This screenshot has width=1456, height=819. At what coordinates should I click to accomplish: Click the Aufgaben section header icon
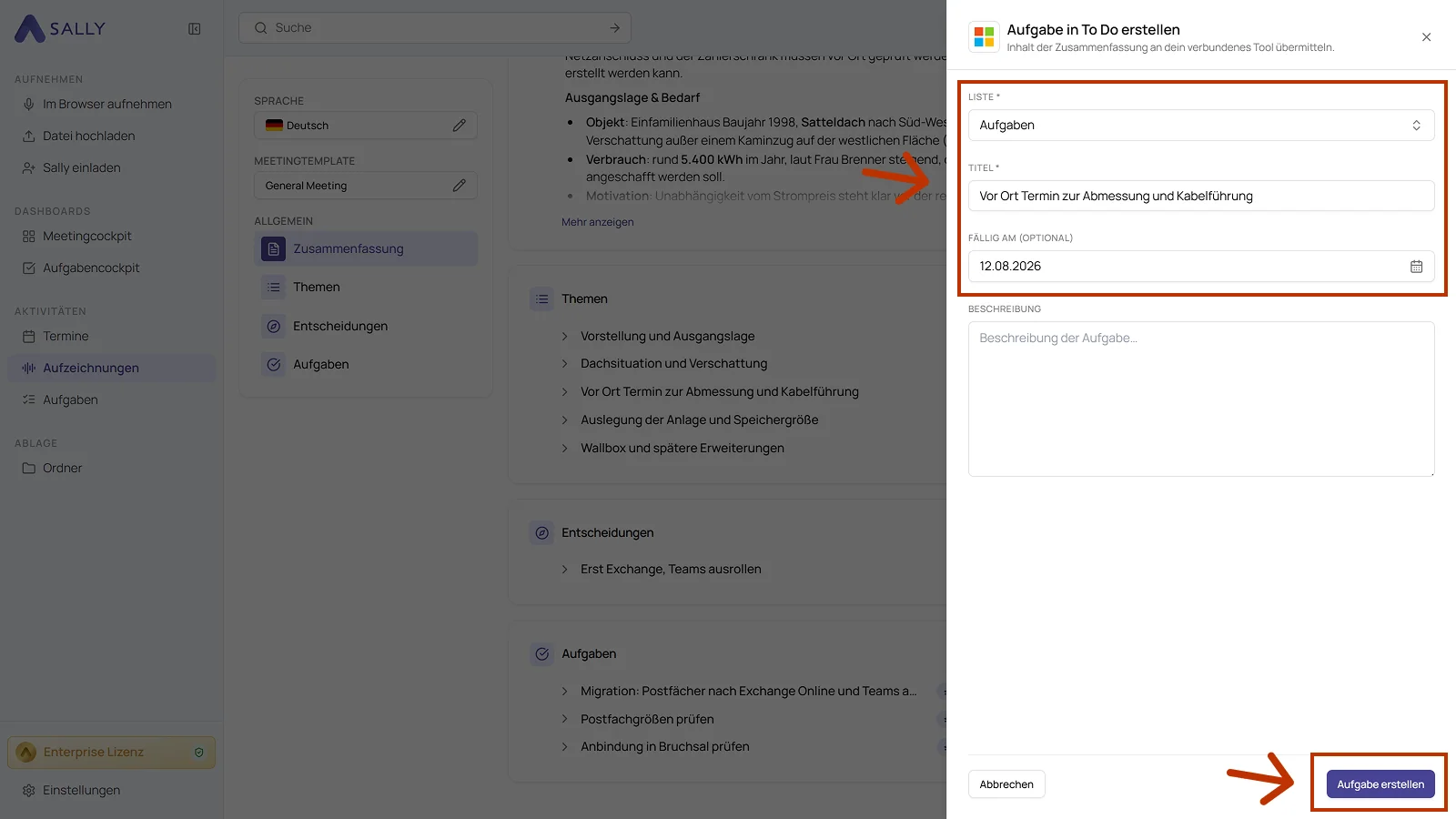pos(541,654)
